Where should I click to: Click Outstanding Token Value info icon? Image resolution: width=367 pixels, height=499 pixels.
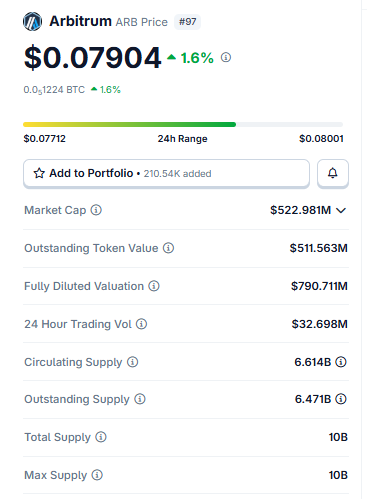pyautogui.click(x=168, y=248)
